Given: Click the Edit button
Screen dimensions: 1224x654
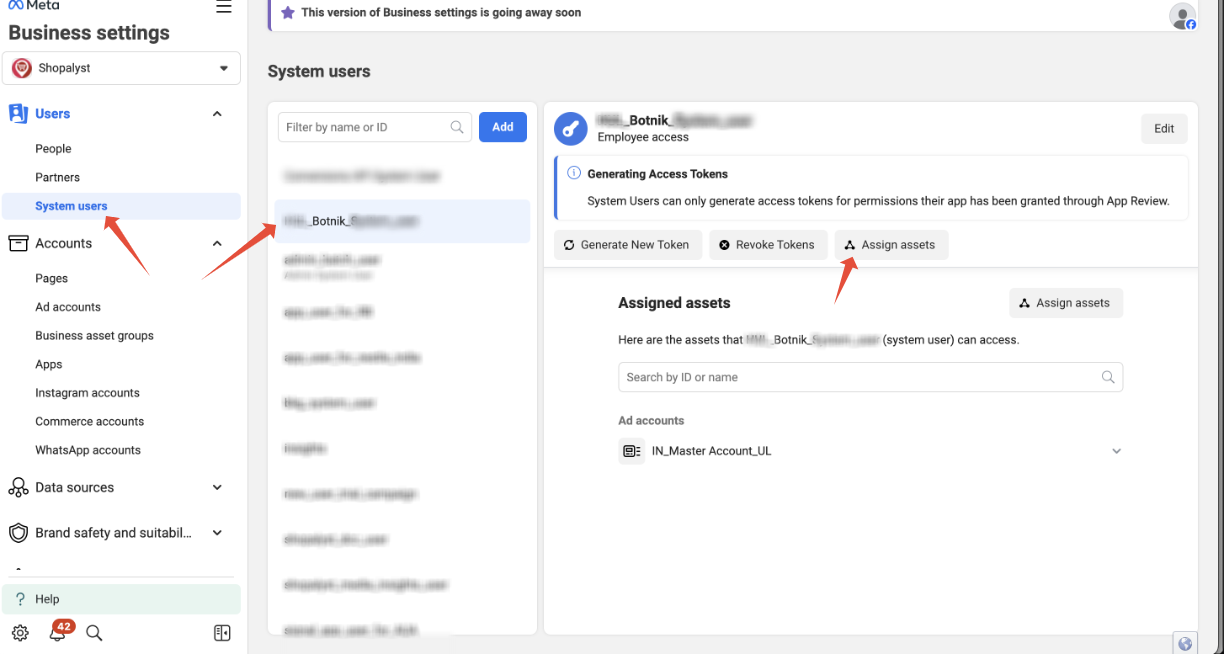Looking at the screenshot, I should [1164, 129].
